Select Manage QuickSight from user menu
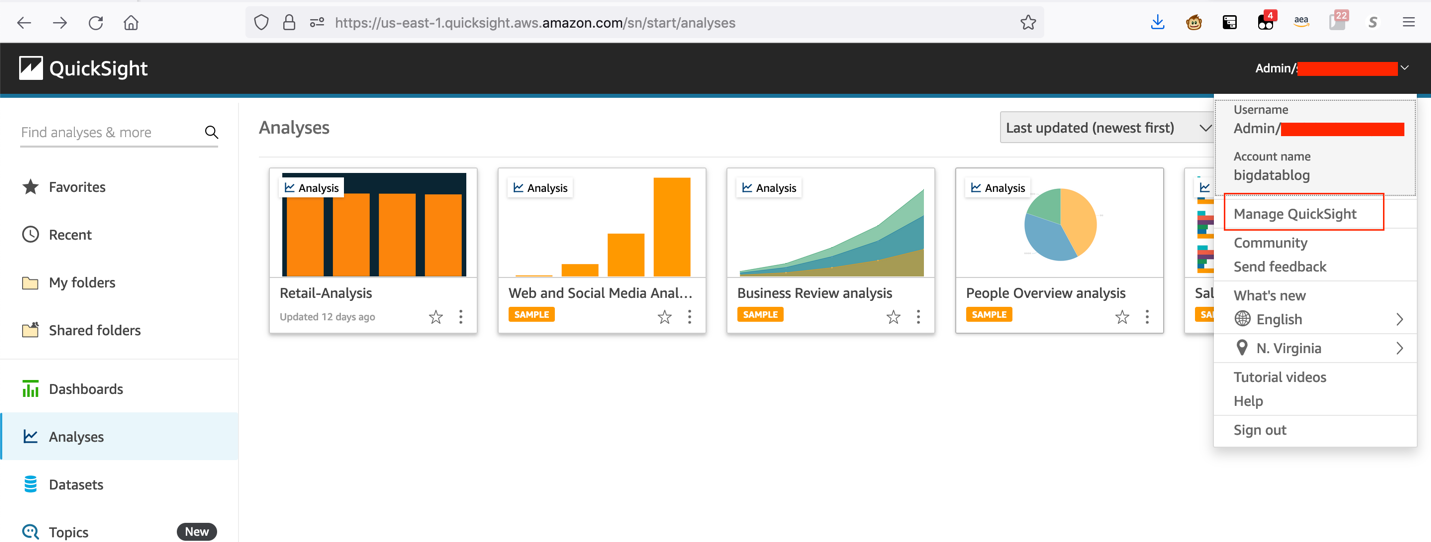1431x542 pixels. coord(1295,214)
